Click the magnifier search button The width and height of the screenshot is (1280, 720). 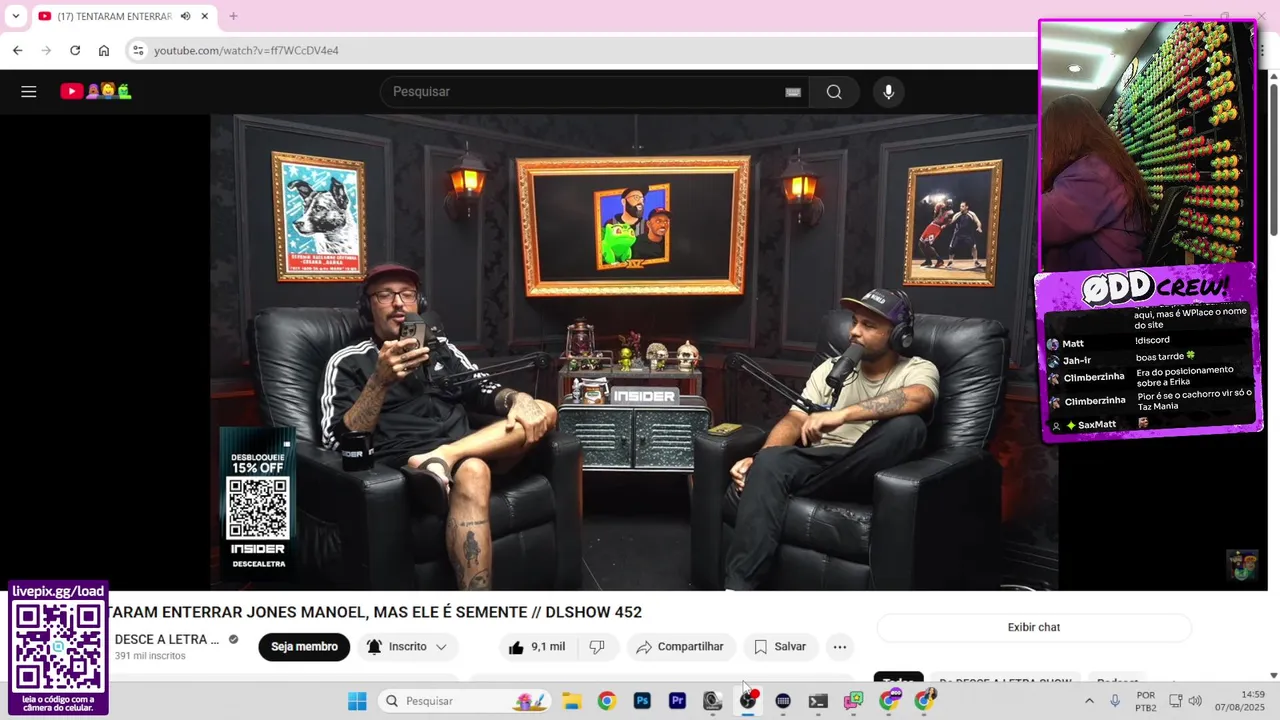[834, 92]
